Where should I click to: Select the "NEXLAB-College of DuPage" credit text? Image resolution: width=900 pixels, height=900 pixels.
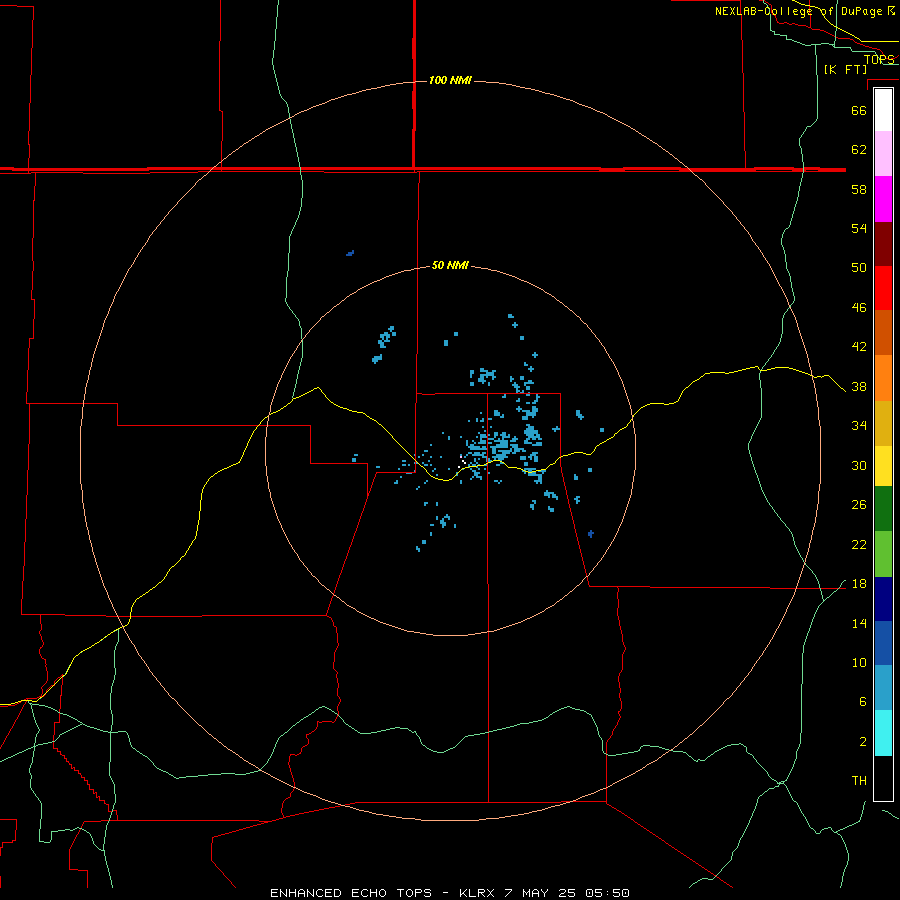[798, 11]
